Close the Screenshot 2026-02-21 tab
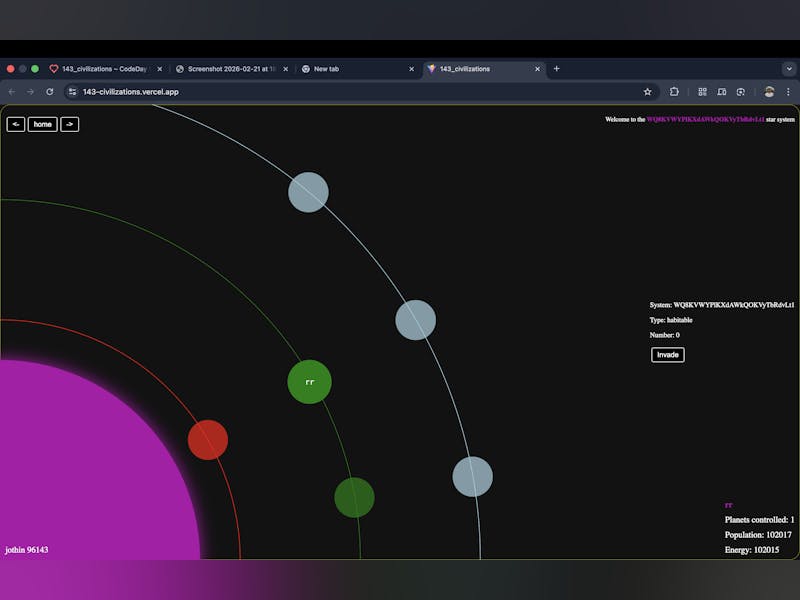This screenshot has height=600, width=800. [285, 69]
